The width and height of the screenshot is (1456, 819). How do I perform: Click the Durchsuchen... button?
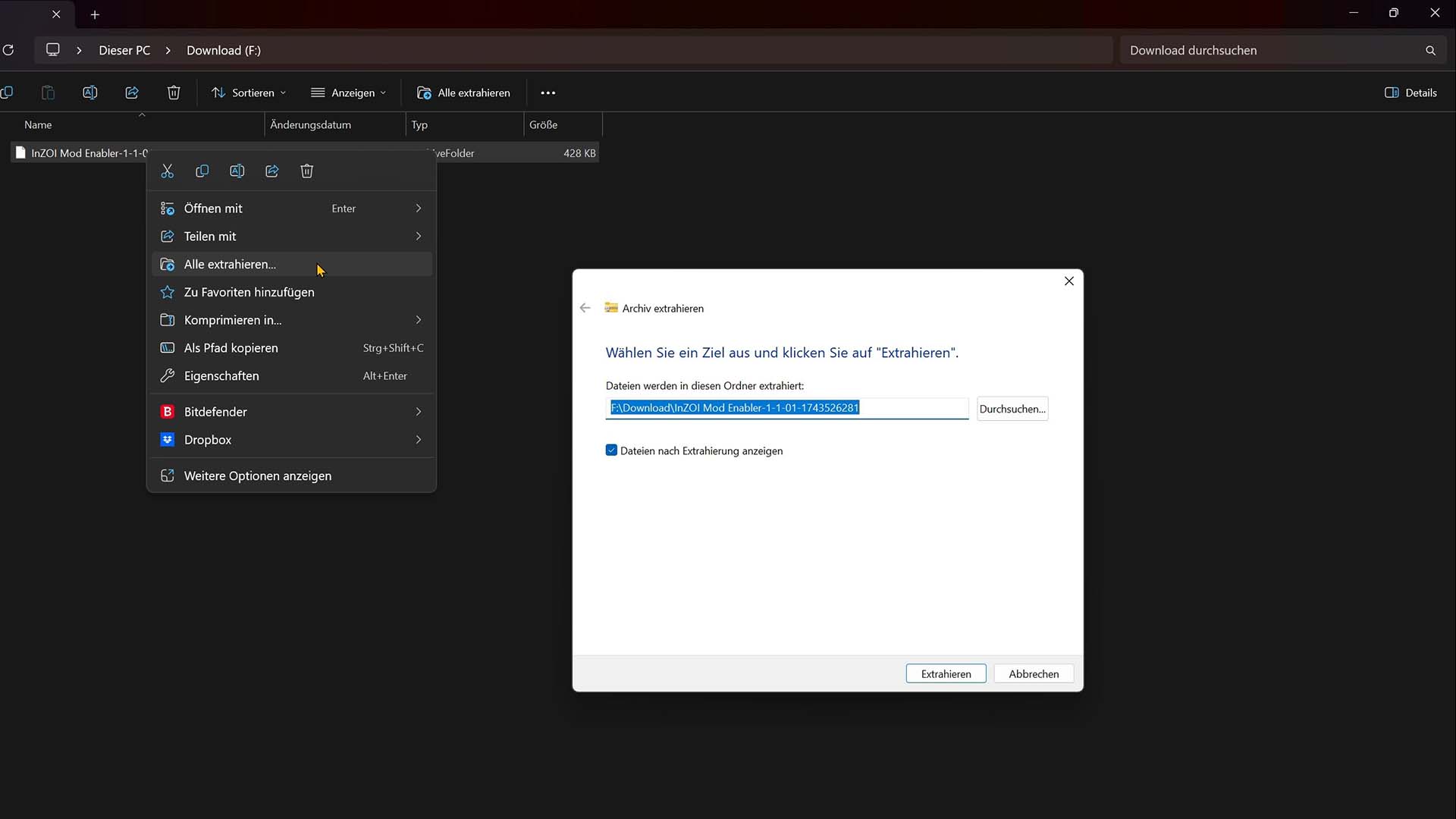(x=1012, y=409)
